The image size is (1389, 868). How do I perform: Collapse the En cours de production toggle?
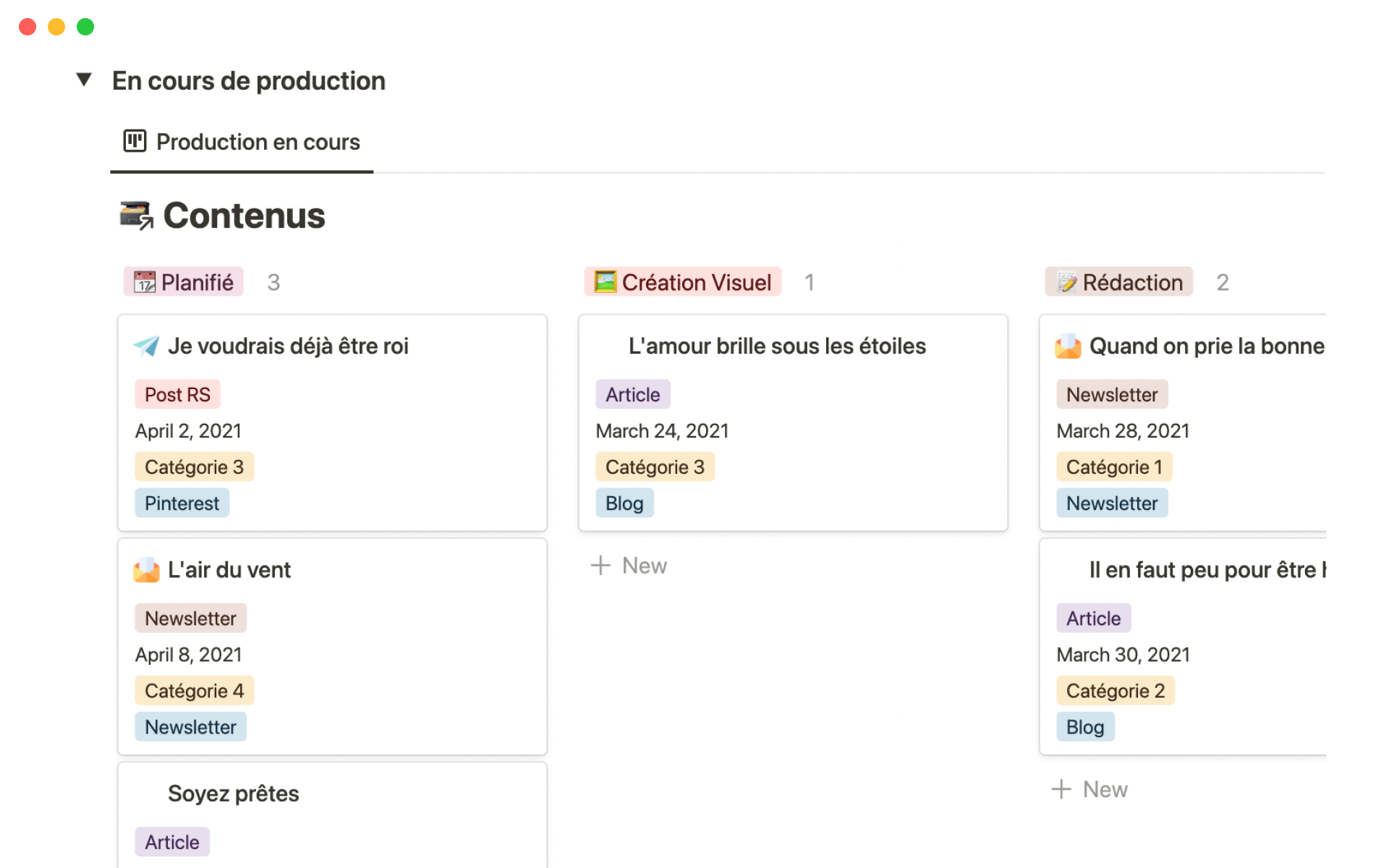tap(84, 80)
